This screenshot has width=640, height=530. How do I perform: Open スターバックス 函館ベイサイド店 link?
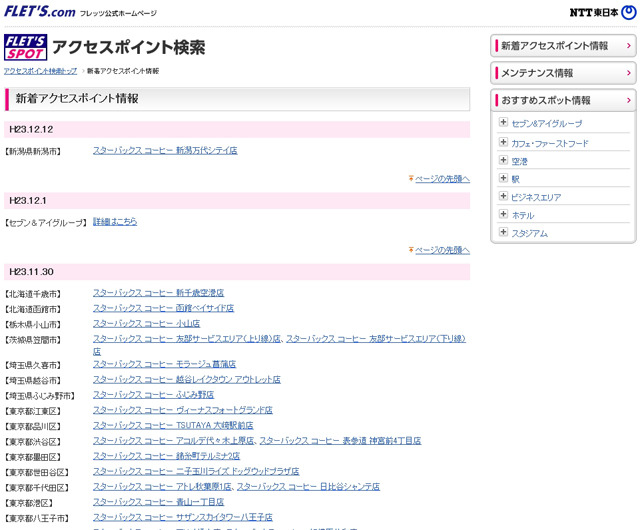163,308
